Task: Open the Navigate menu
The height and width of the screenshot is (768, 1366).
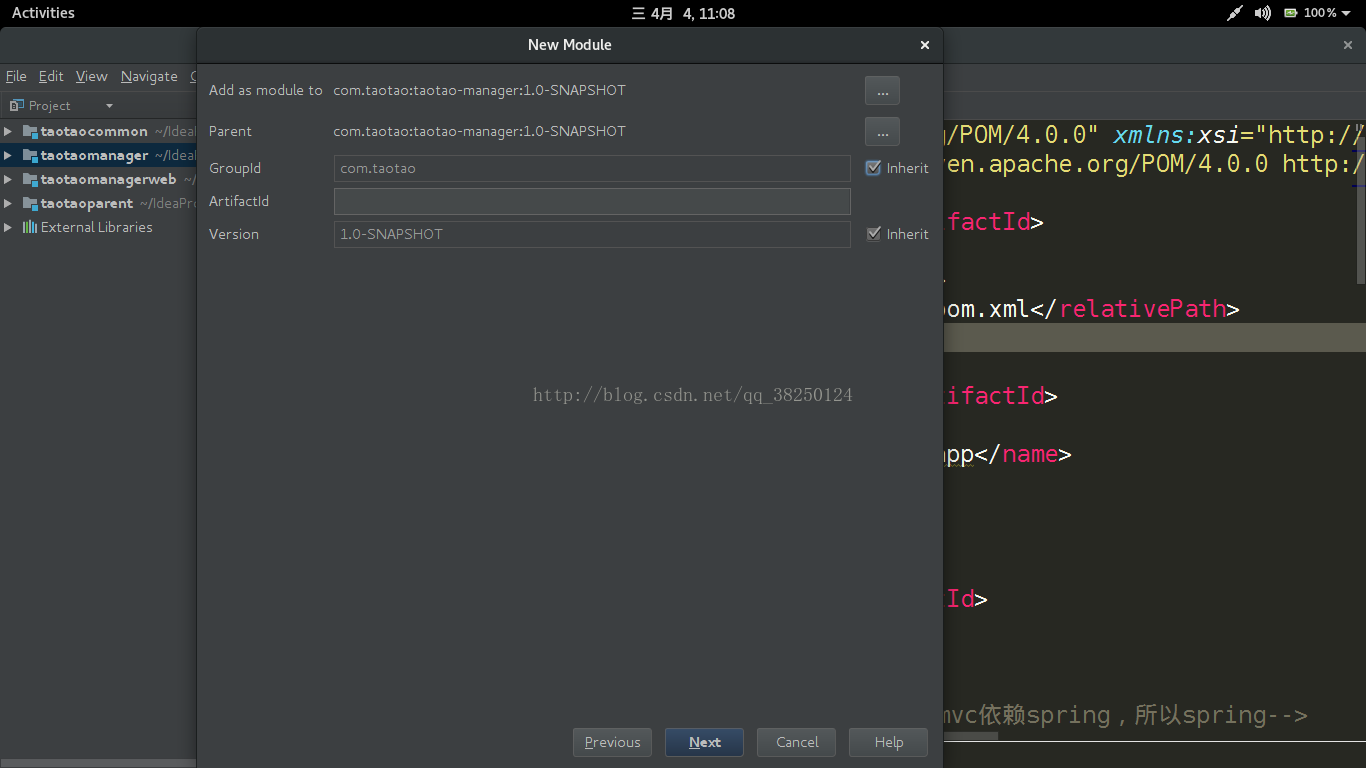Action: (x=149, y=76)
